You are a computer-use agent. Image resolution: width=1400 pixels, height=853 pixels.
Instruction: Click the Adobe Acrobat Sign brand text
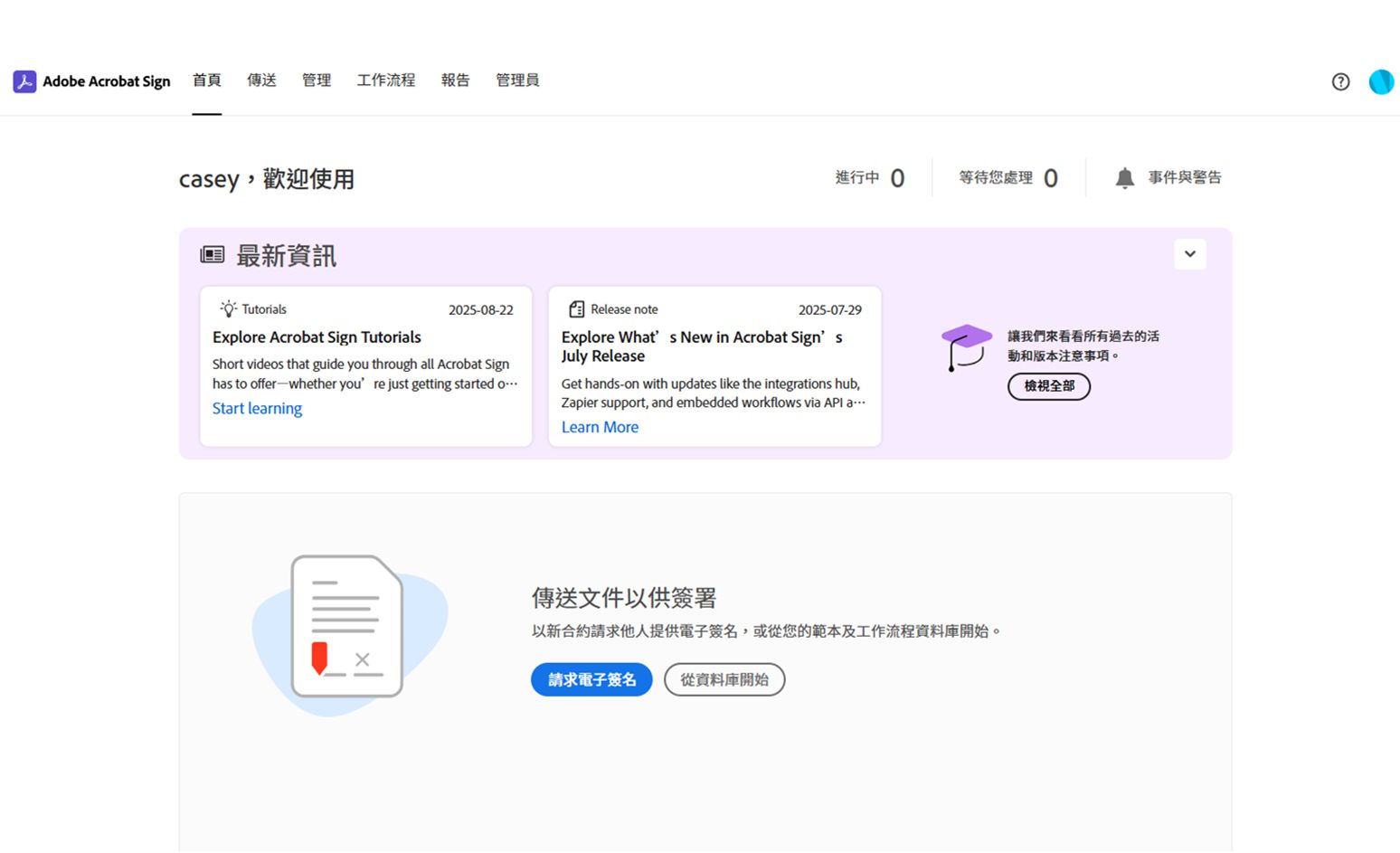(107, 81)
